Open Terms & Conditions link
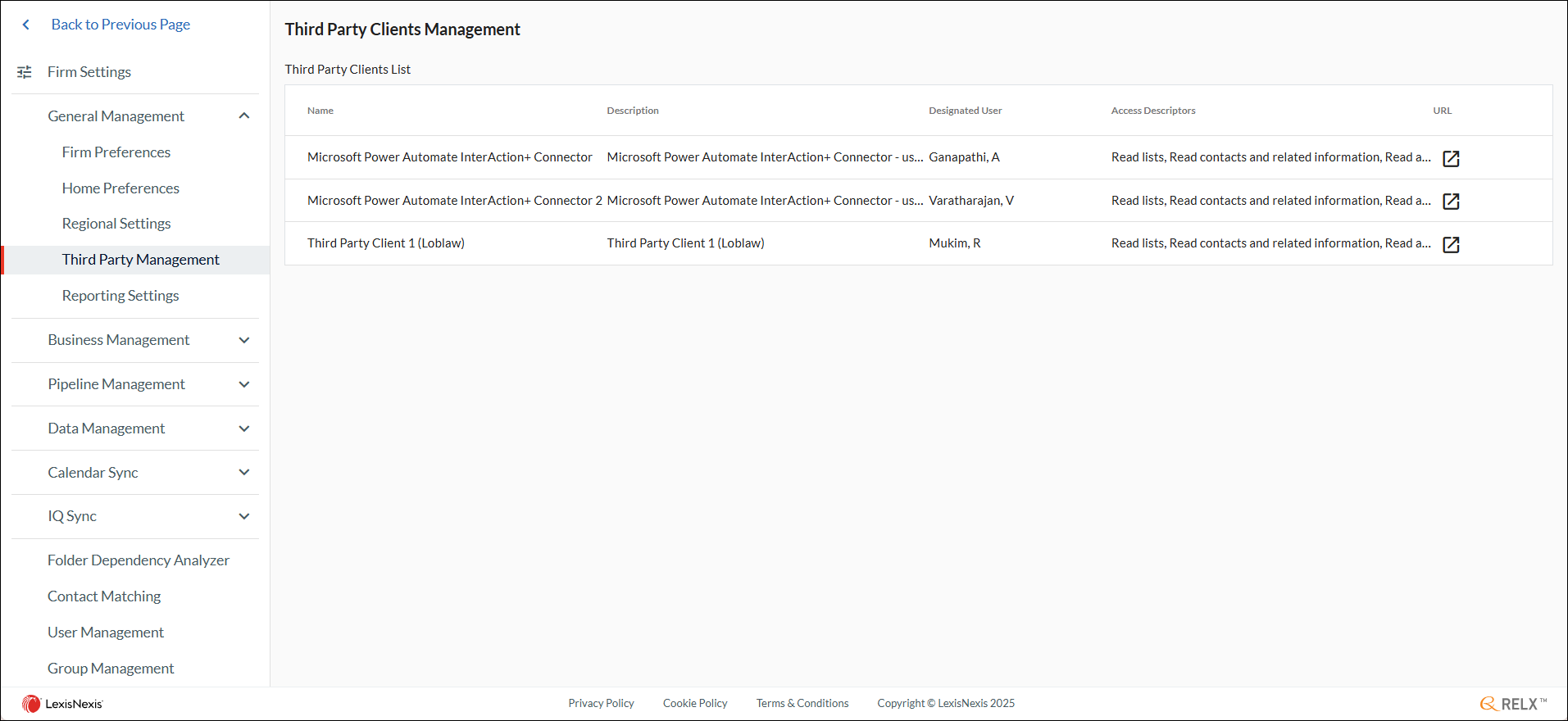 [x=802, y=703]
